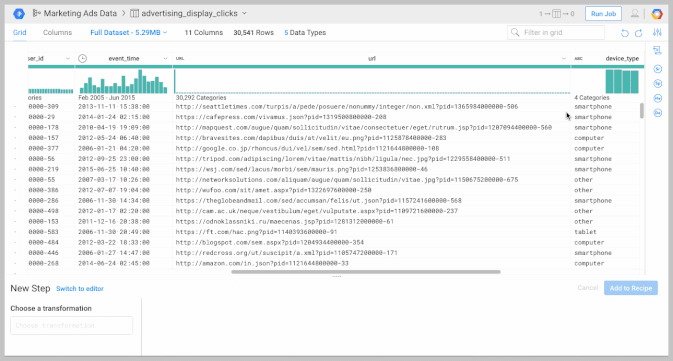Click the vertical grid scrollbar thumb

642,110
